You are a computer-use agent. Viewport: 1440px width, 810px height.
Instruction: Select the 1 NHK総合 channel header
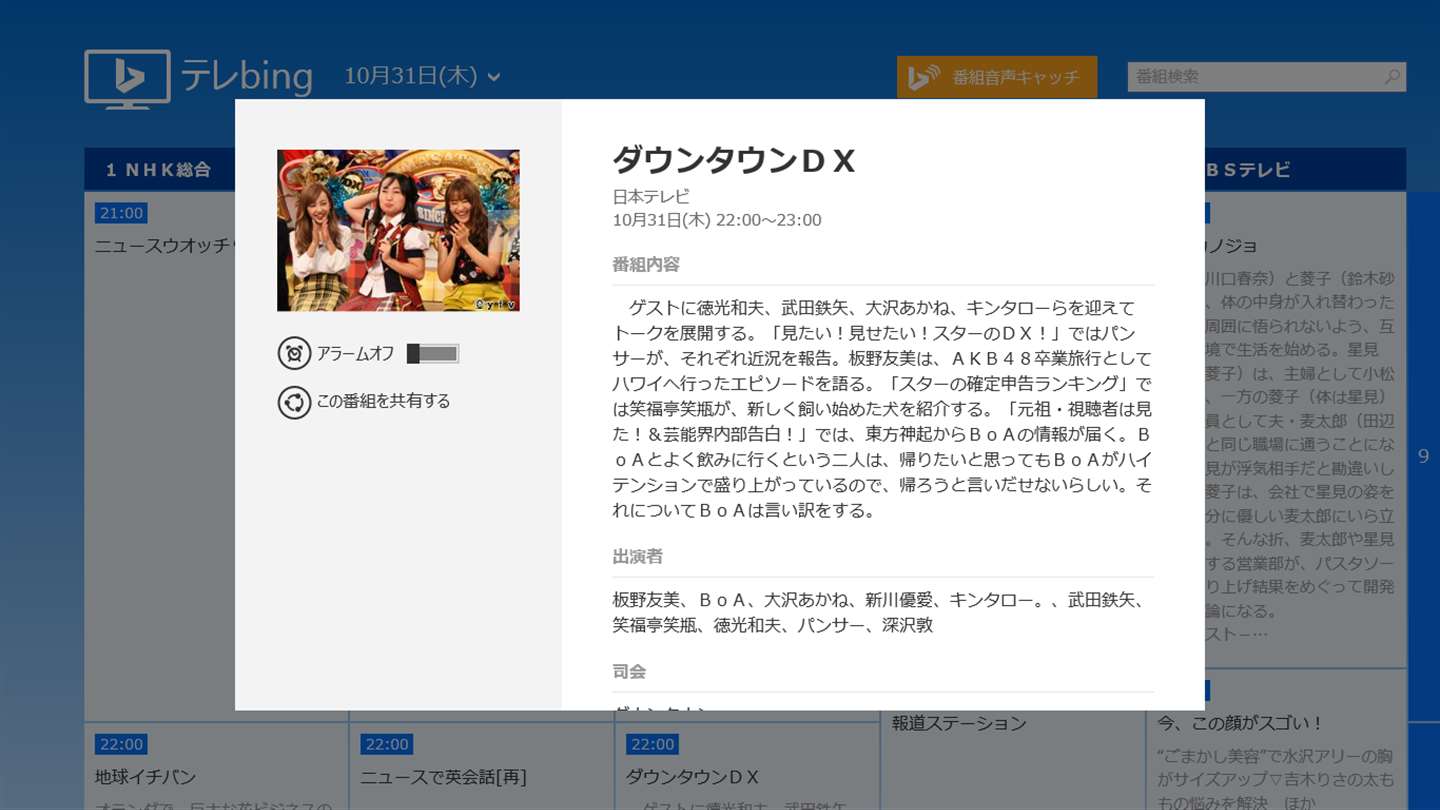point(159,170)
